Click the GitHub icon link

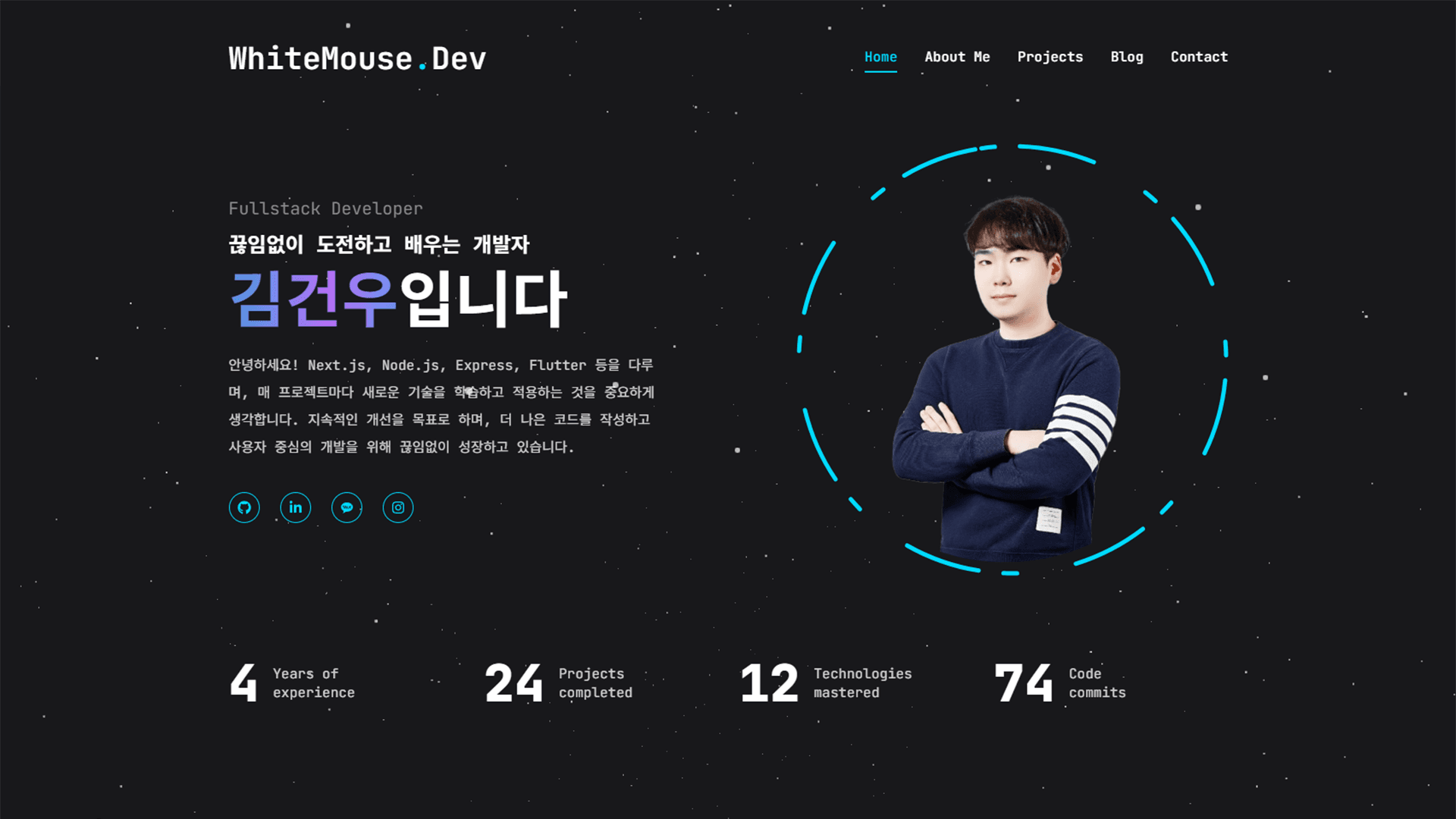[x=244, y=507]
